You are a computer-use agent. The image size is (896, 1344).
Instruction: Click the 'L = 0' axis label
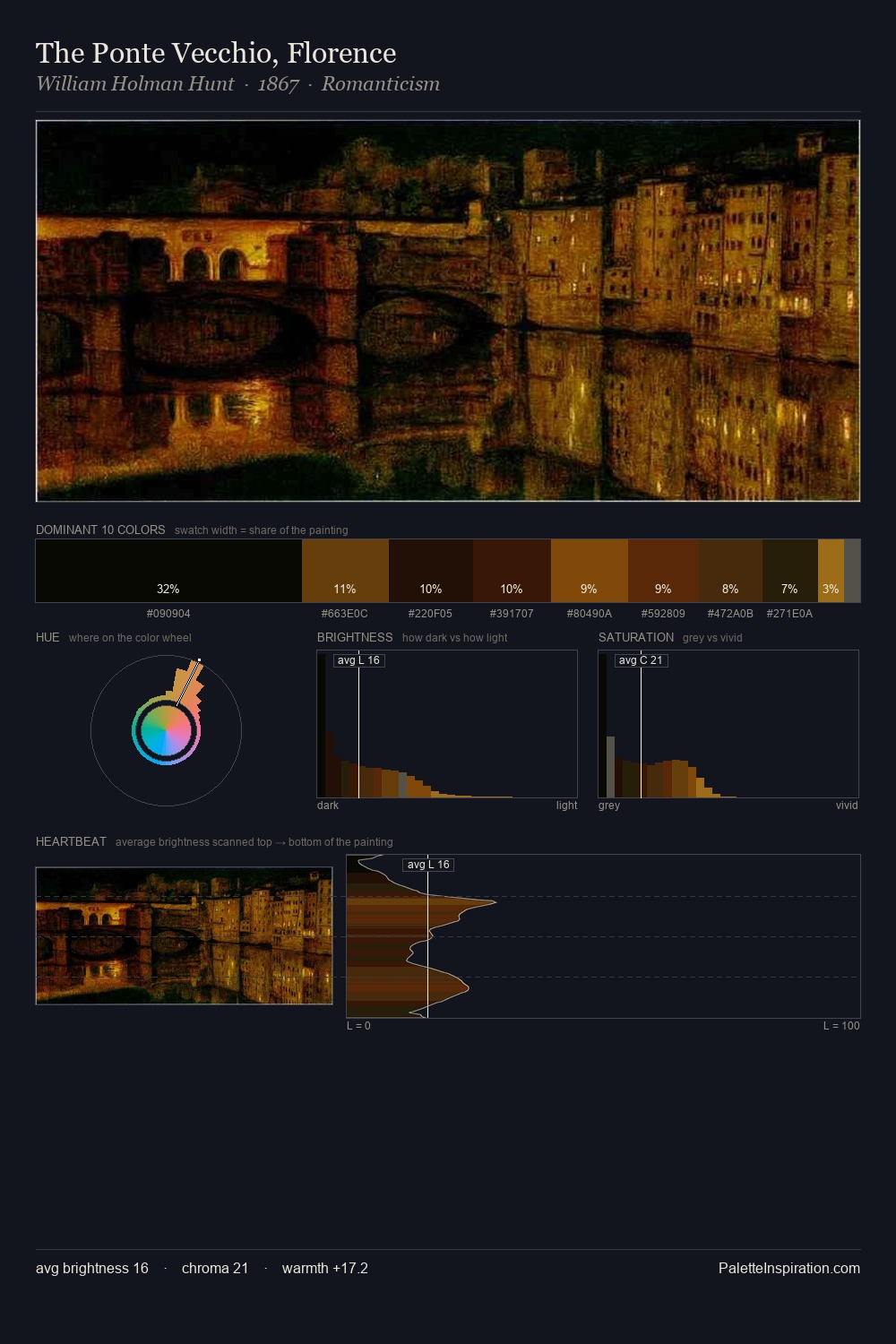358,1026
